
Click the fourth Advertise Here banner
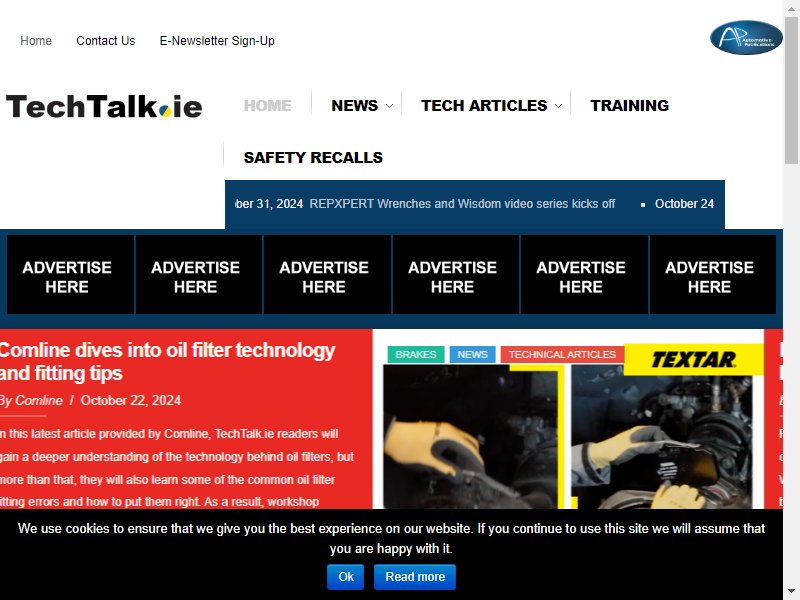456,274
